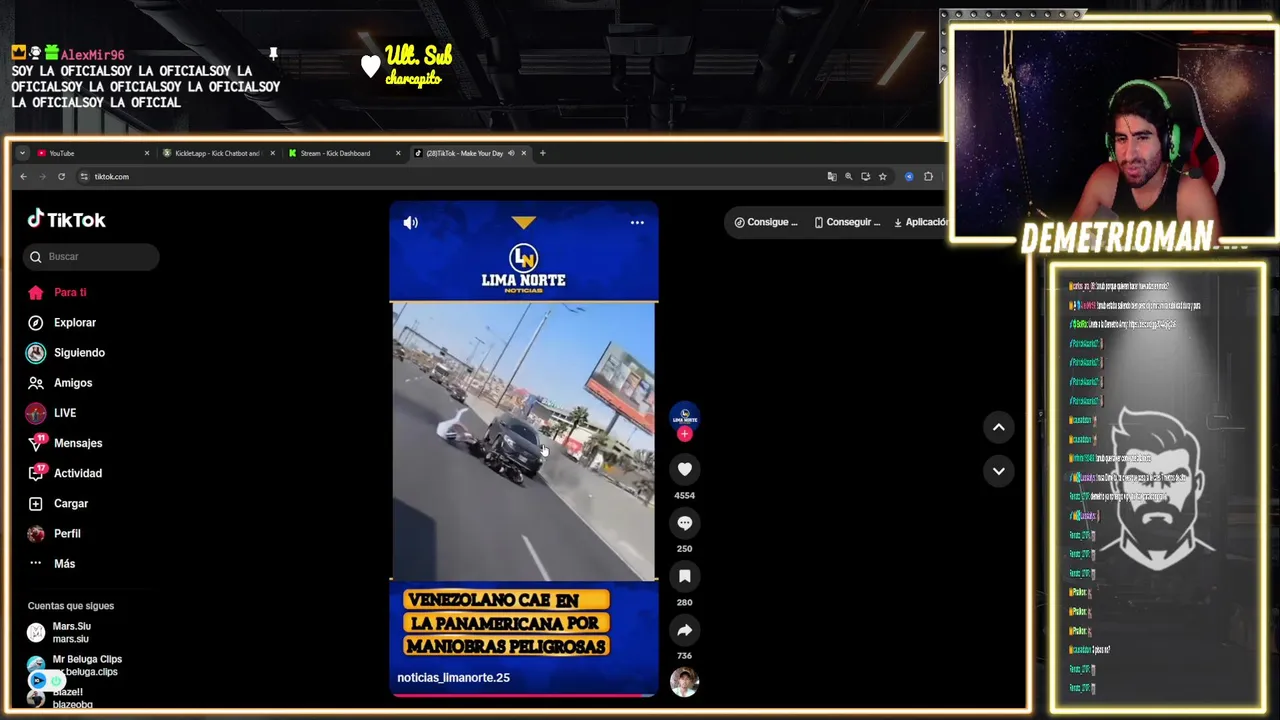
Task: Close the Kick Dashboard tab
Action: (x=398, y=153)
